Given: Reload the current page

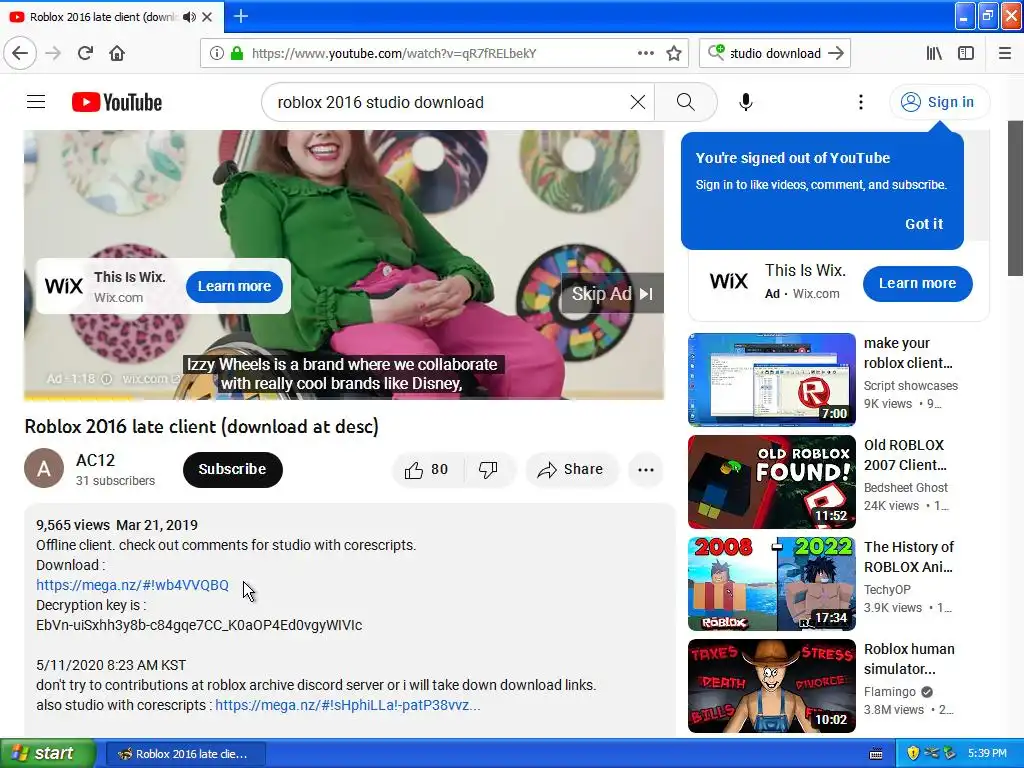Looking at the screenshot, I should [85, 53].
